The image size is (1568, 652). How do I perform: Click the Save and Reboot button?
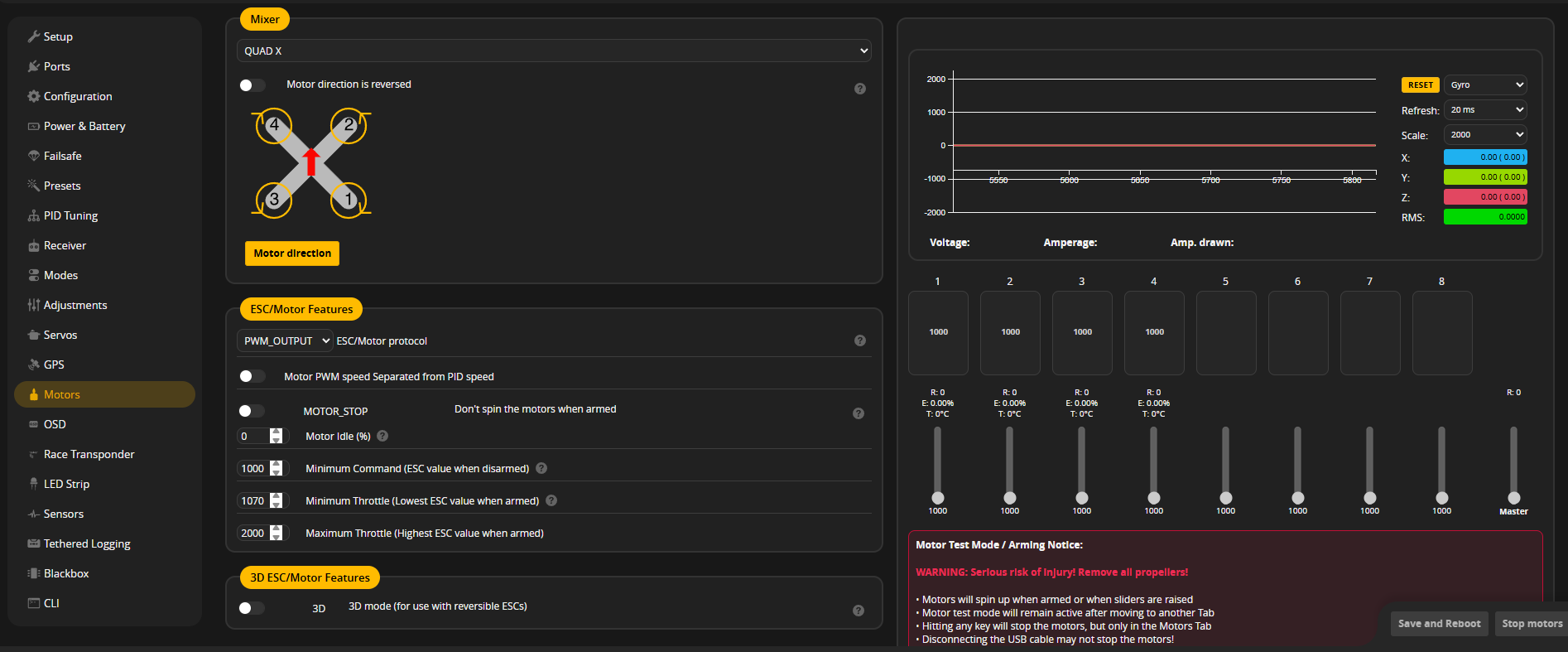click(1439, 624)
